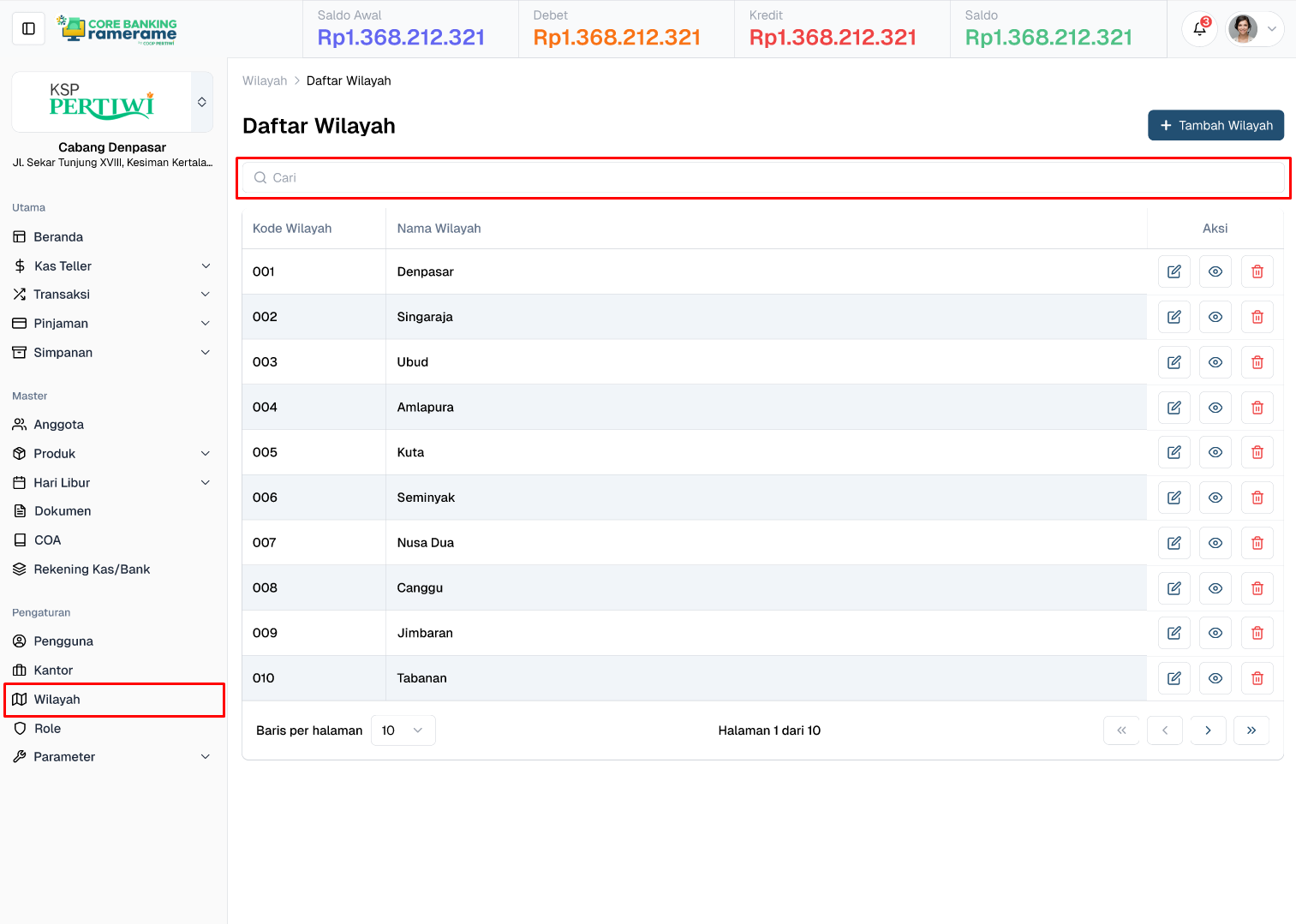The image size is (1296, 924).
Task: View Ubud details with eye icon
Action: 1215,362
